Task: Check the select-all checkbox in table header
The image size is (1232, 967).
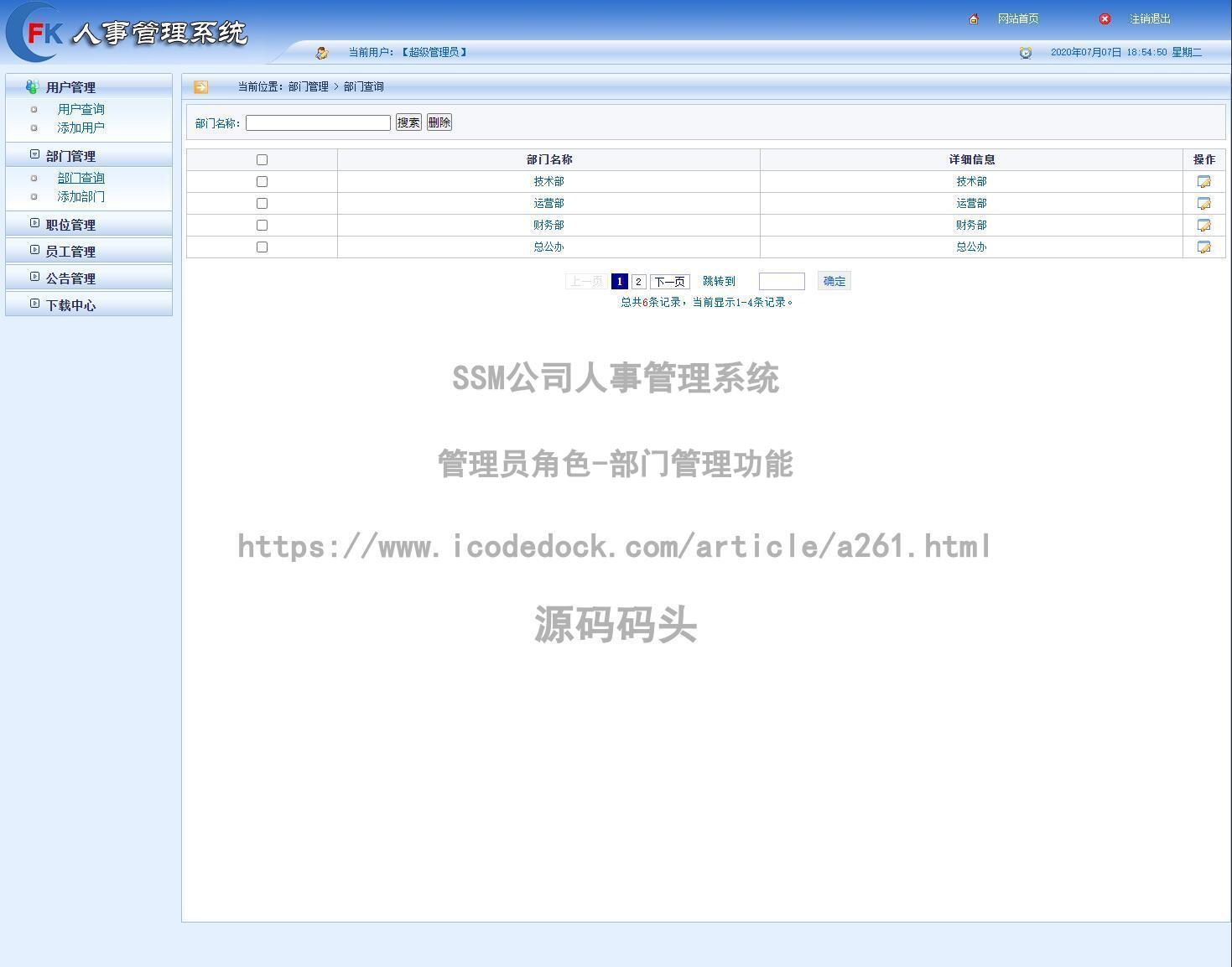Action: coord(262,159)
